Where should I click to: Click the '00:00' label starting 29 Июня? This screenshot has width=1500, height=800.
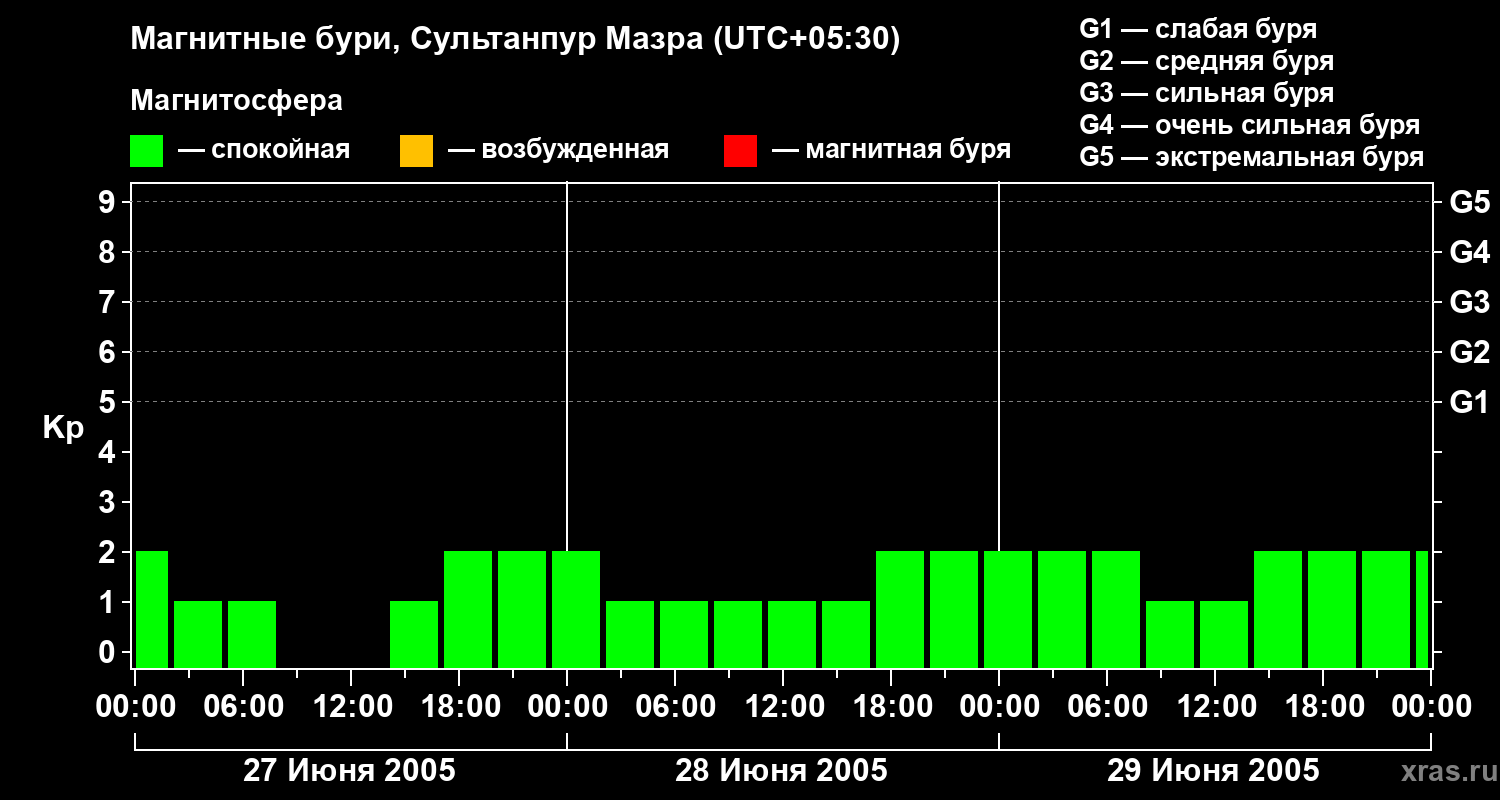pos(999,707)
